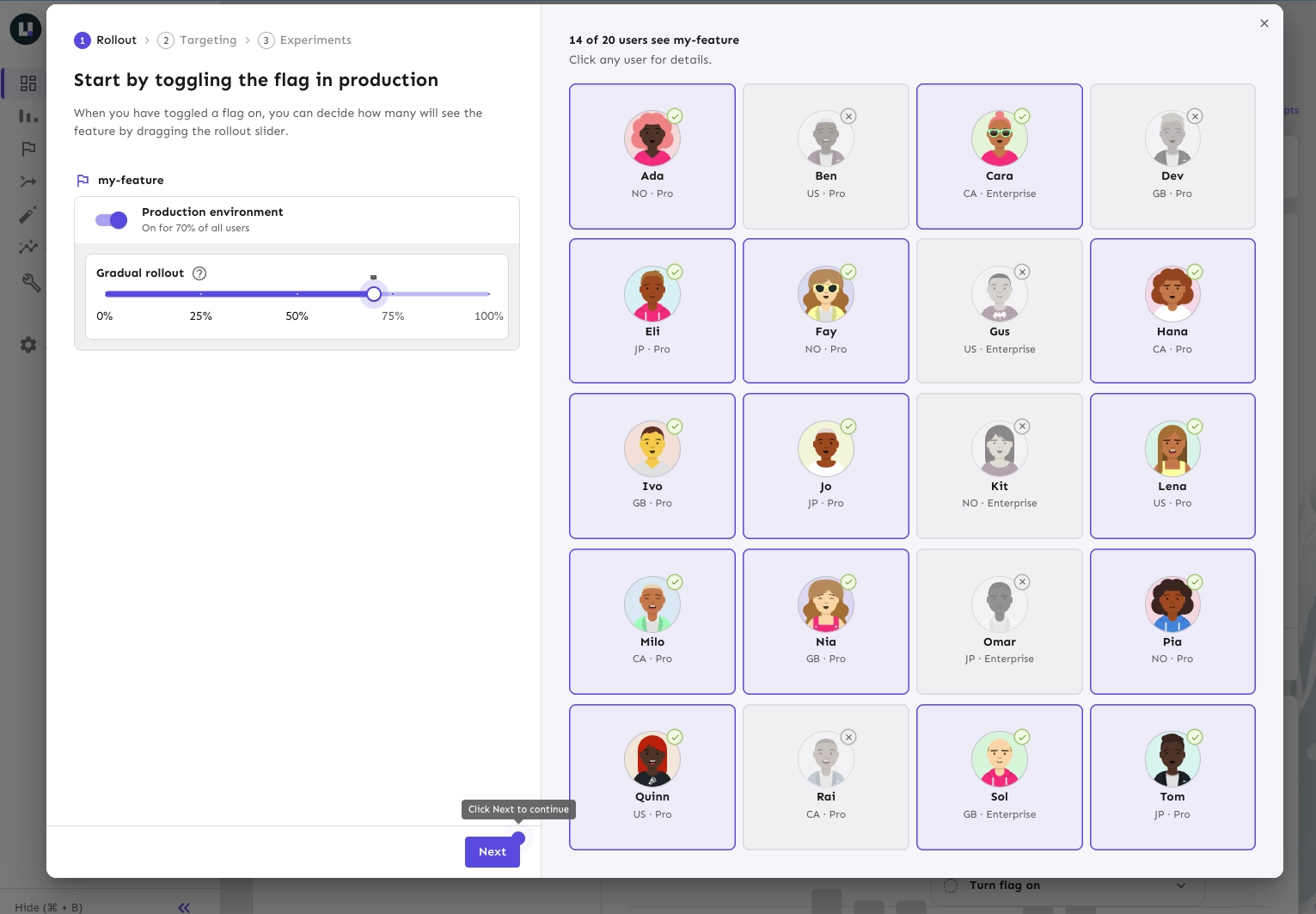Open Dev's user card
The width and height of the screenshot is (1316, 914).
pos(1172,156)
